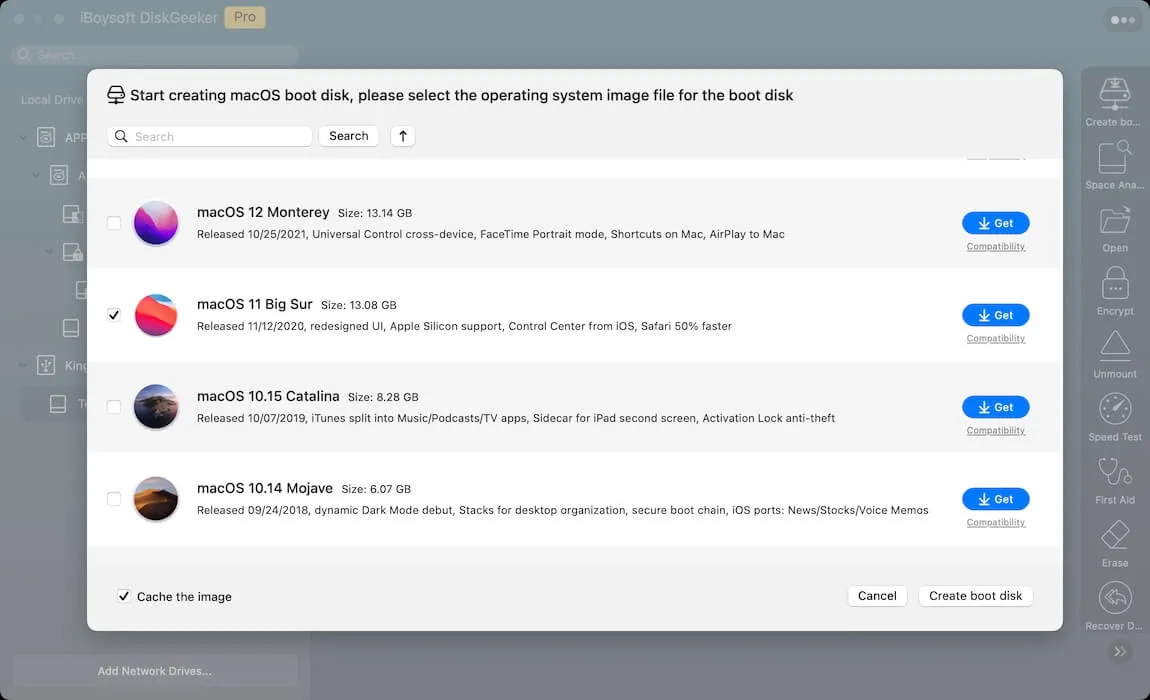Screen dimensions: 1150x700
Task: Click the macOS 12 Monterey icon
Action: [155, 223]
